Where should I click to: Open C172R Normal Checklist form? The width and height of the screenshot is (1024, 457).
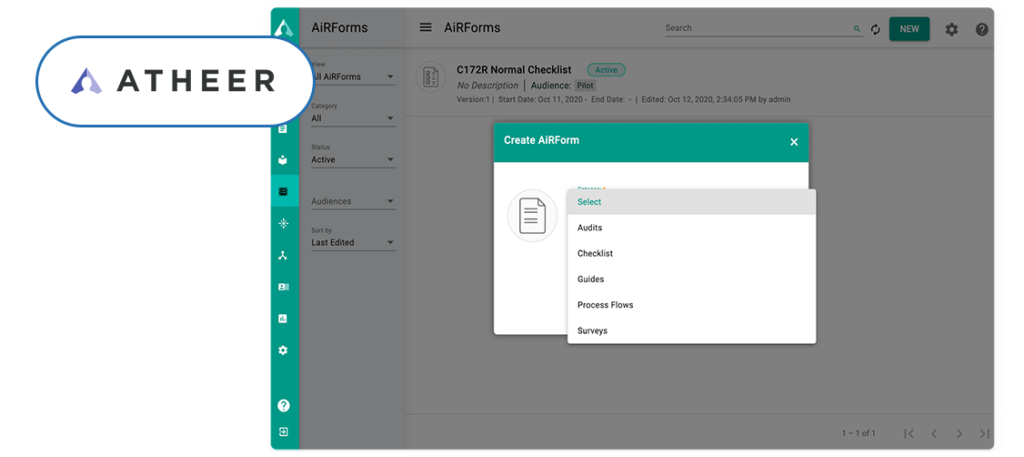pyautogui.click(x=514, y=70)
